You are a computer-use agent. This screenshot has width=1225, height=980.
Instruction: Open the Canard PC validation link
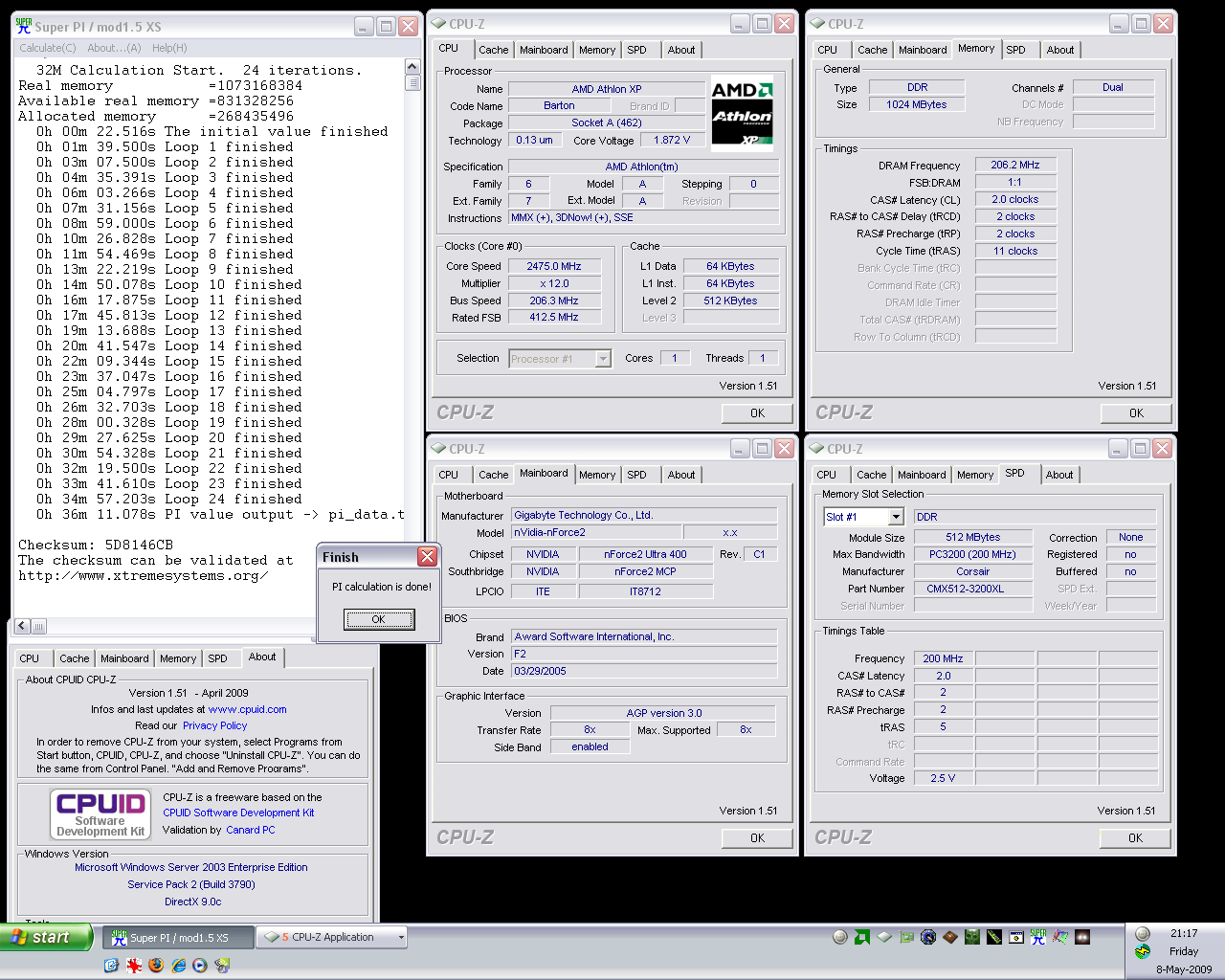coord(251,830)
